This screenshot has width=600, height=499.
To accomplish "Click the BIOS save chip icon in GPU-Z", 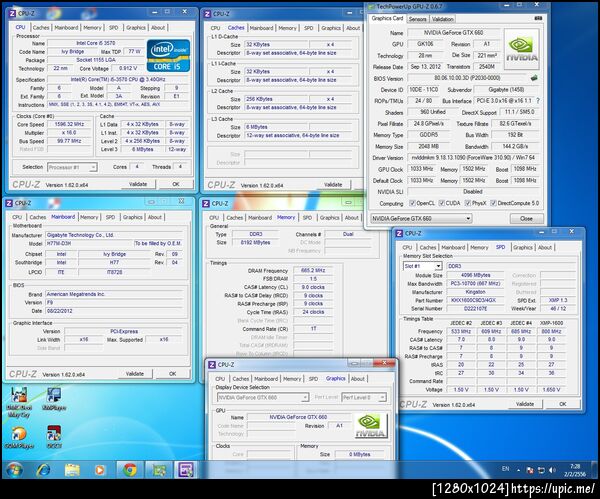I will click(x=534, y=78).
